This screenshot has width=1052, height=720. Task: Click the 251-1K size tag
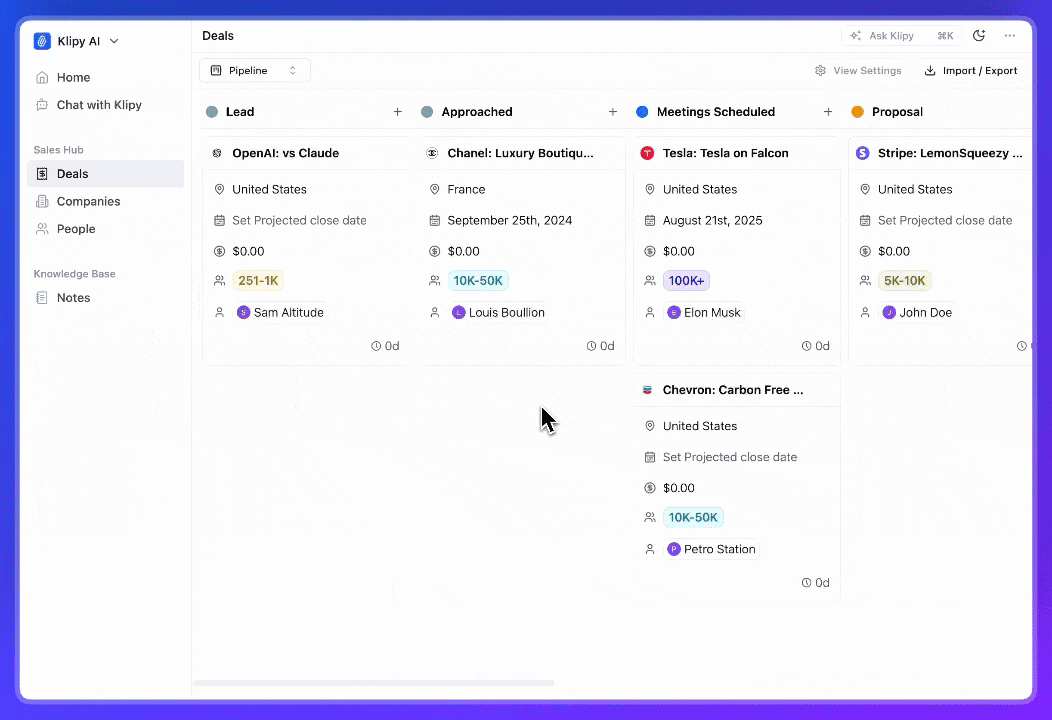258,280
